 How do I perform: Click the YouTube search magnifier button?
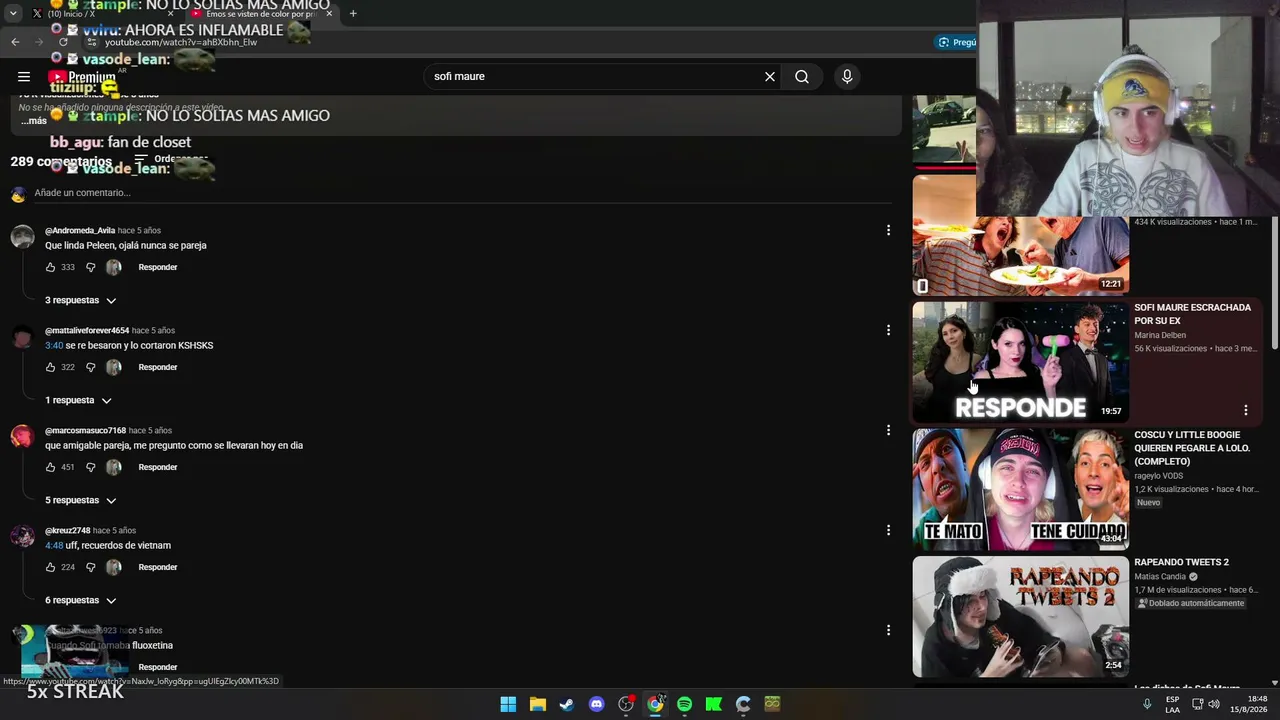pyautogui.click(x=802, y=76)
